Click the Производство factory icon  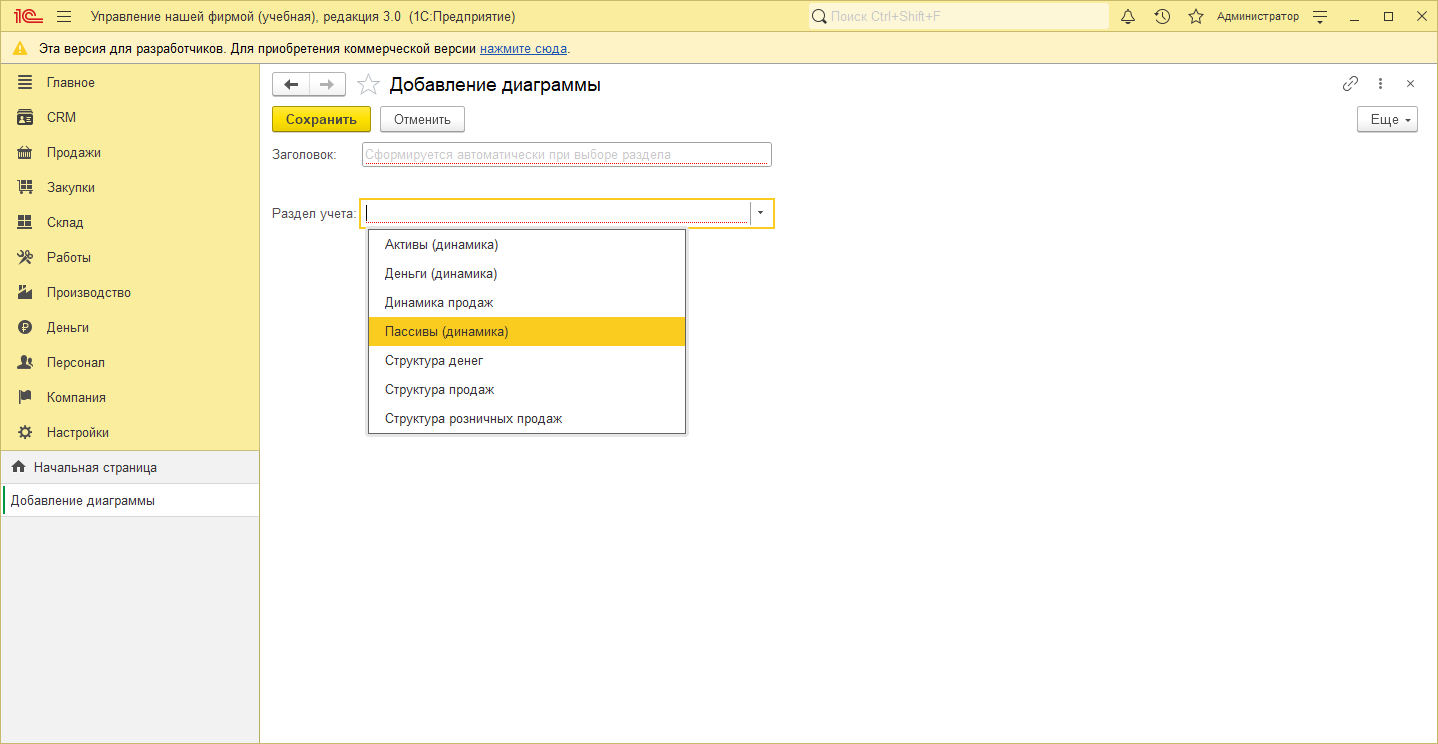(x=25, y=292)
